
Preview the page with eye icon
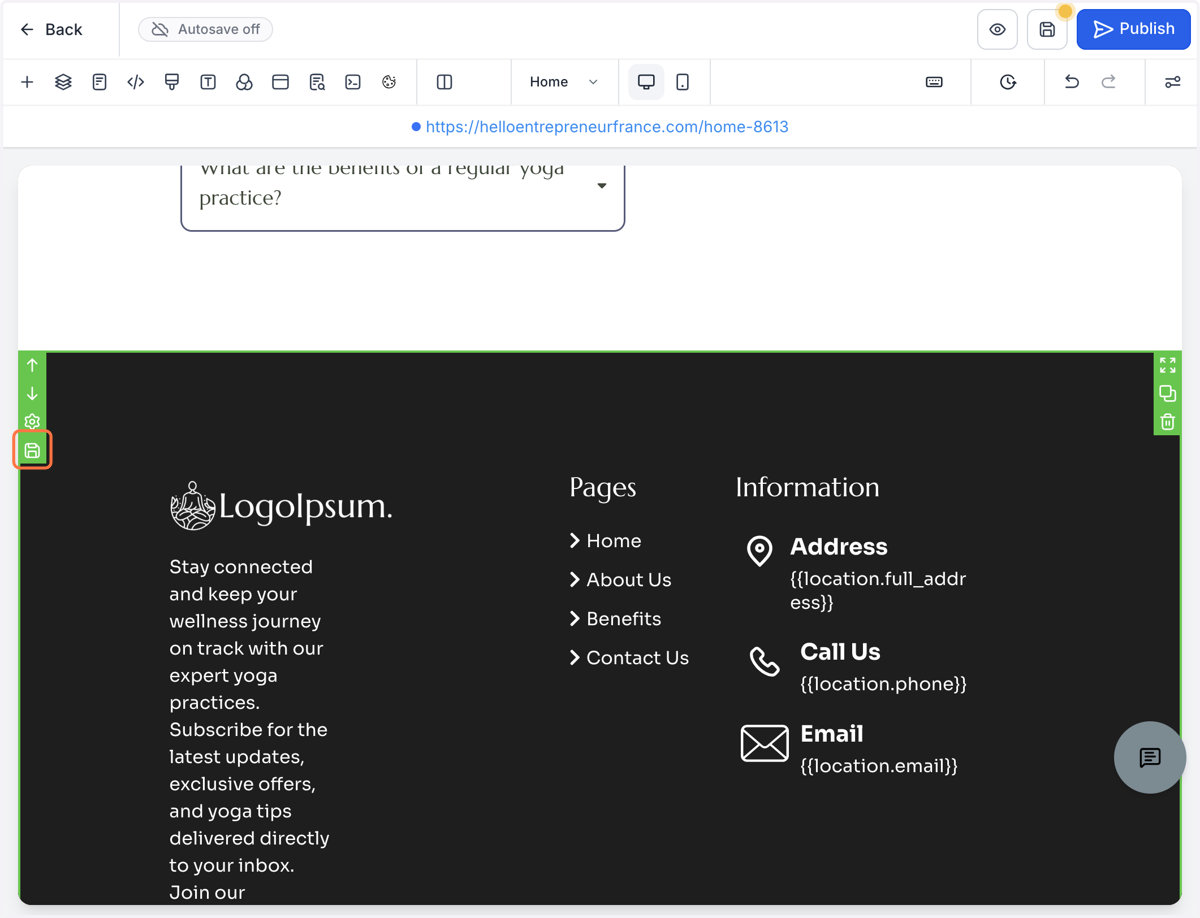pos(997,29)
